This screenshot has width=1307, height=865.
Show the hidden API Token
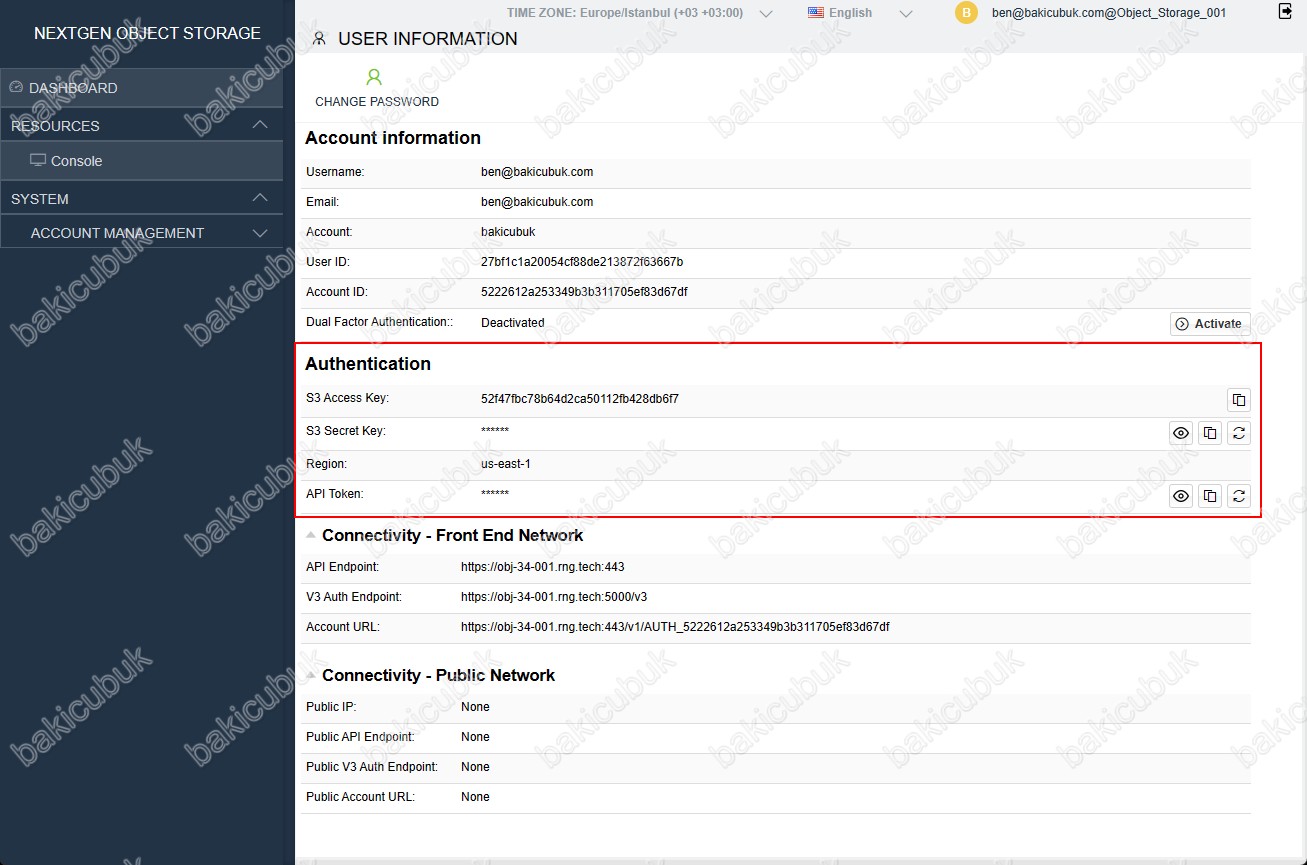(1181, 495)
